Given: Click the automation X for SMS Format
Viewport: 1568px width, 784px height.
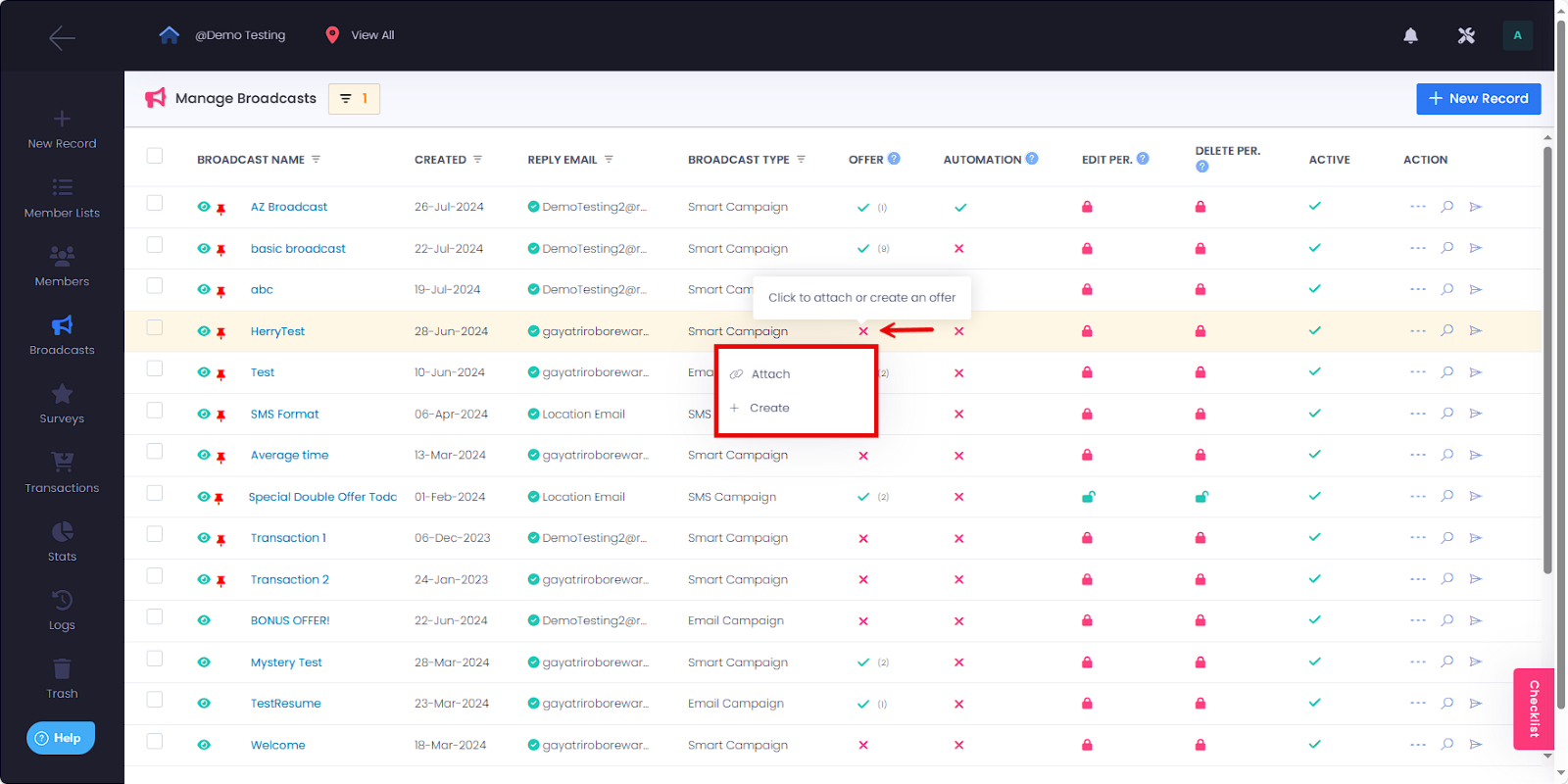Looking at the screenshot, I should click(958, 415).
